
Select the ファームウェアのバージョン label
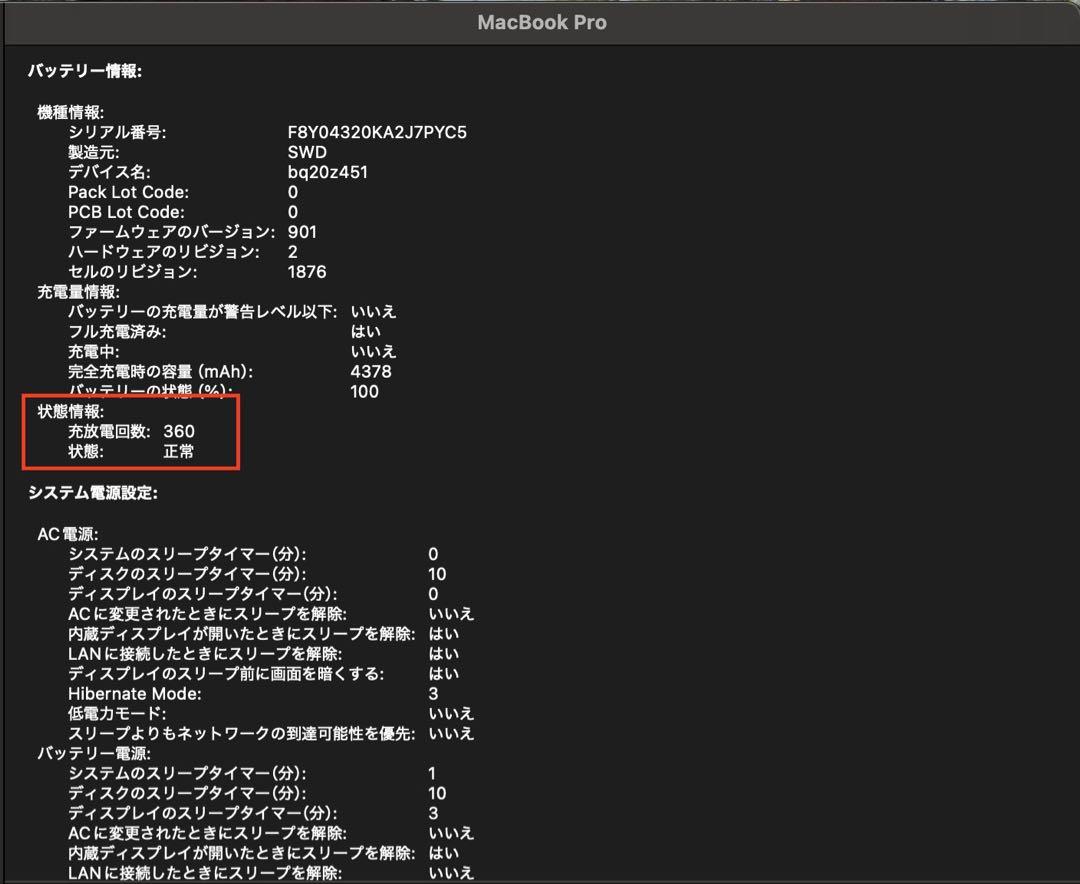coord(172,232)
